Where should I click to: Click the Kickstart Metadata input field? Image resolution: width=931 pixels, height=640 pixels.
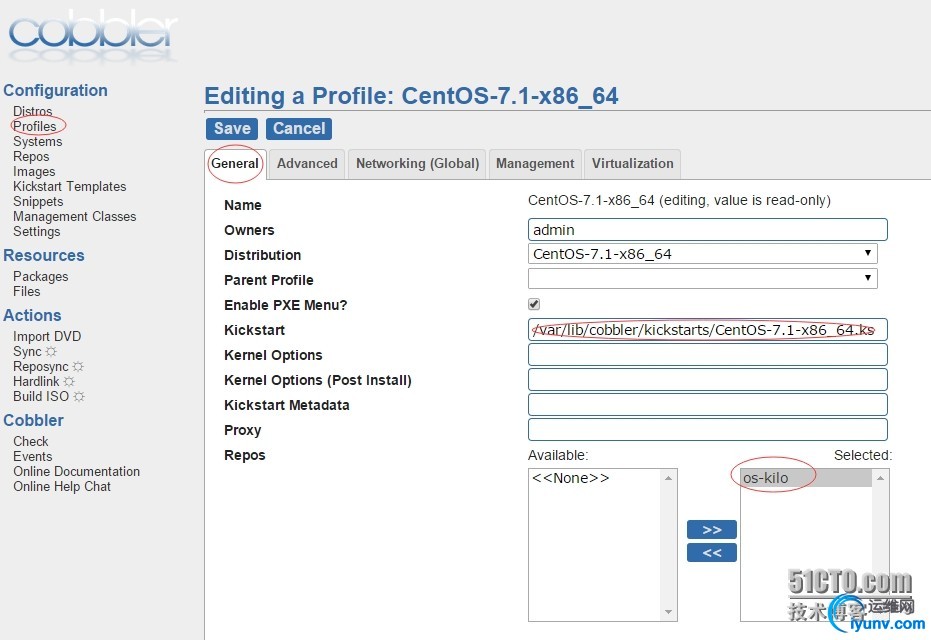(x=708, y=404)
